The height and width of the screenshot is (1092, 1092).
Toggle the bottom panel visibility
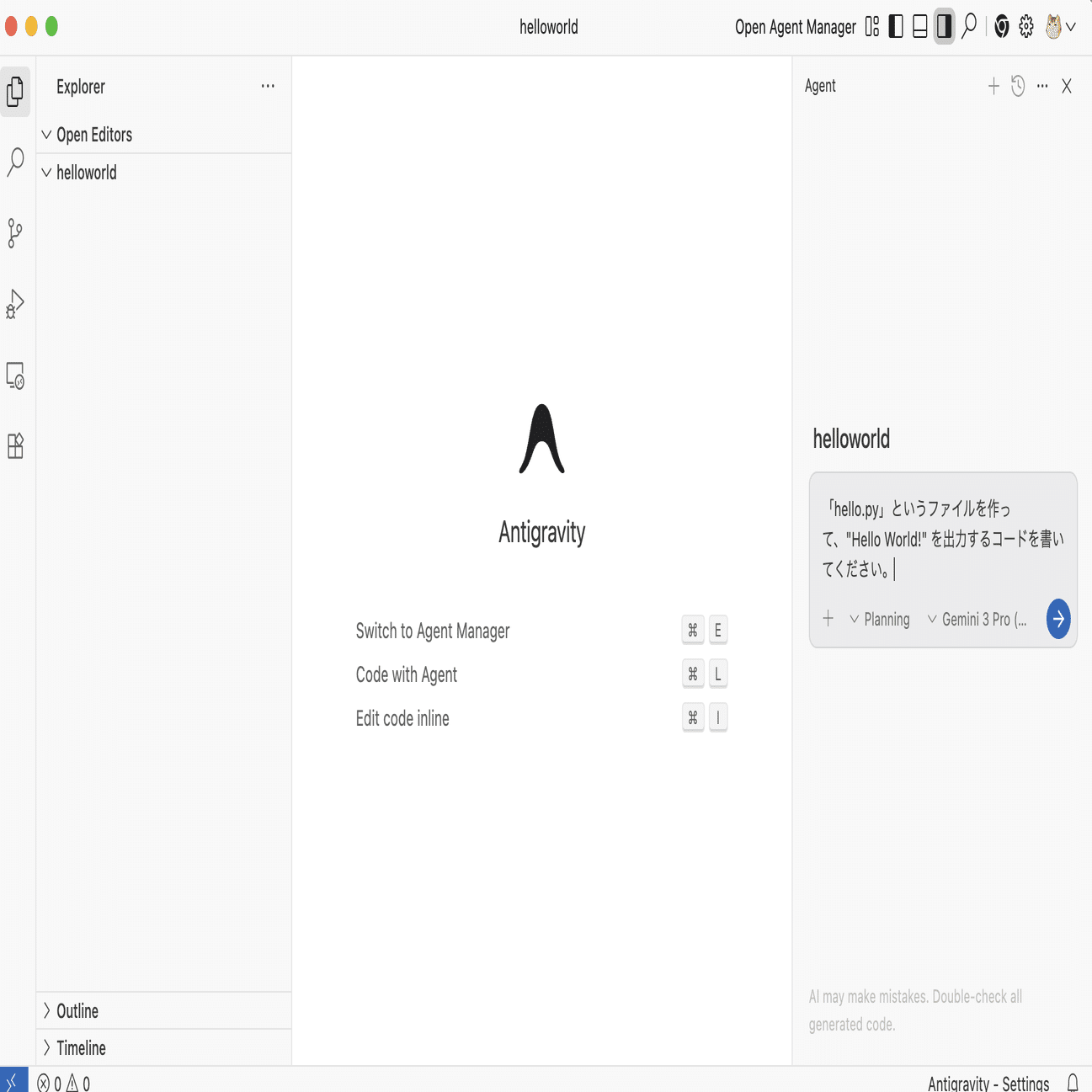pos(920,27)
